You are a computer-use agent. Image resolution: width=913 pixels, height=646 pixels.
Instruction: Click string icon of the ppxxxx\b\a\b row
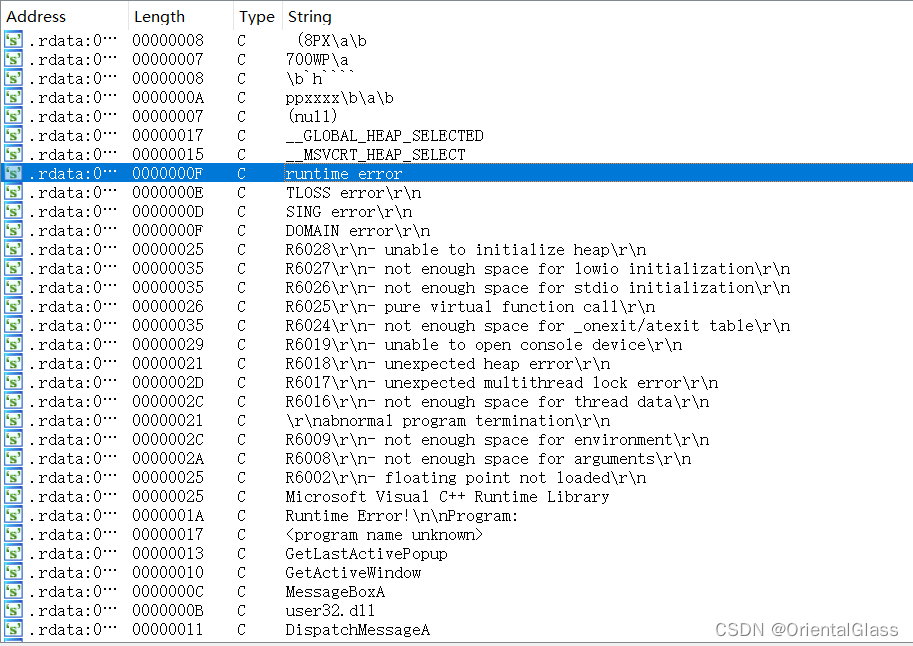(x=13, y=97)
